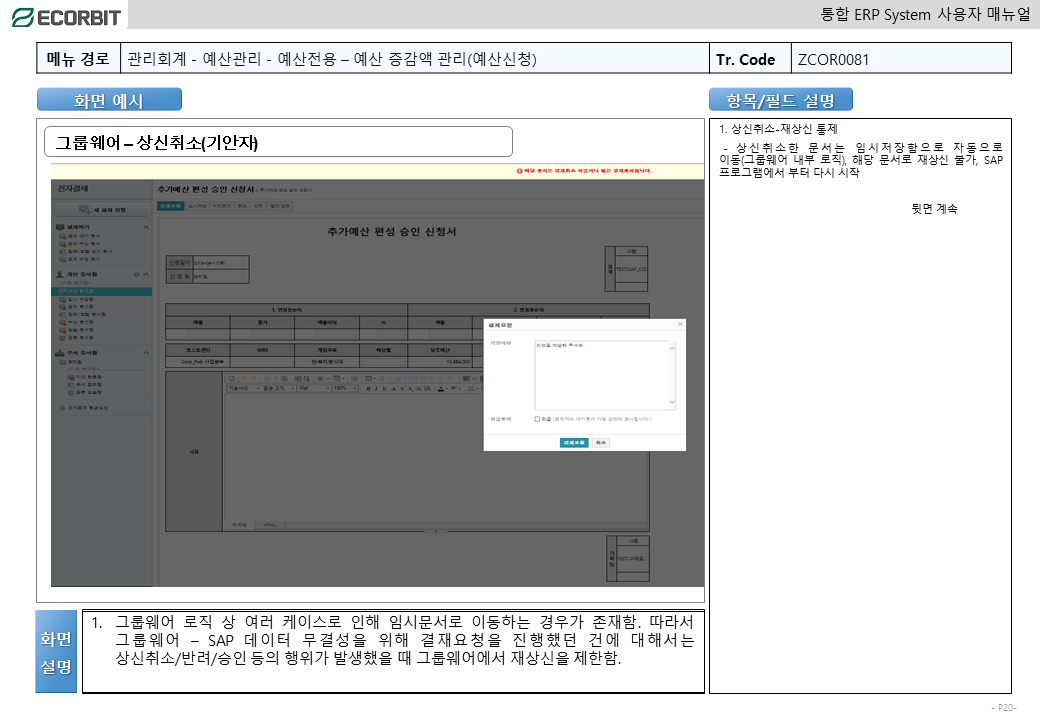Click the 새 결재 진행 button in the sidebar
Screen dimensions: 1040x720
[x=103, y=209]
